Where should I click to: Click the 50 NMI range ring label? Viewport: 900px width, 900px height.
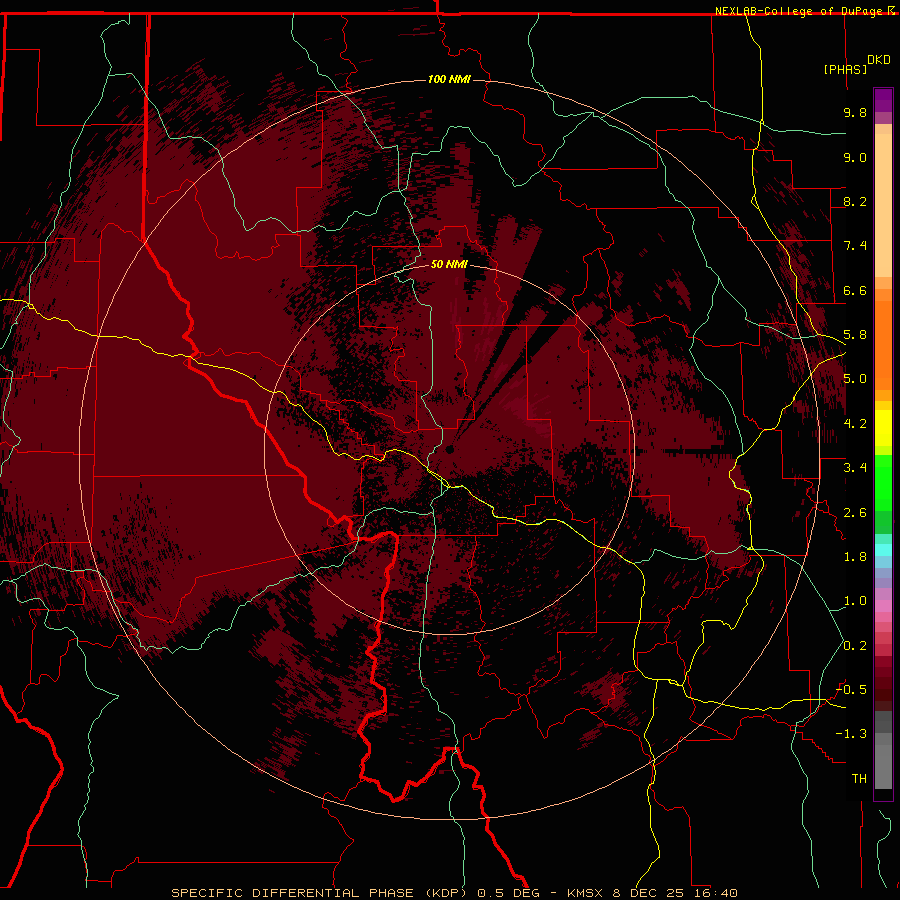(449, 264)
